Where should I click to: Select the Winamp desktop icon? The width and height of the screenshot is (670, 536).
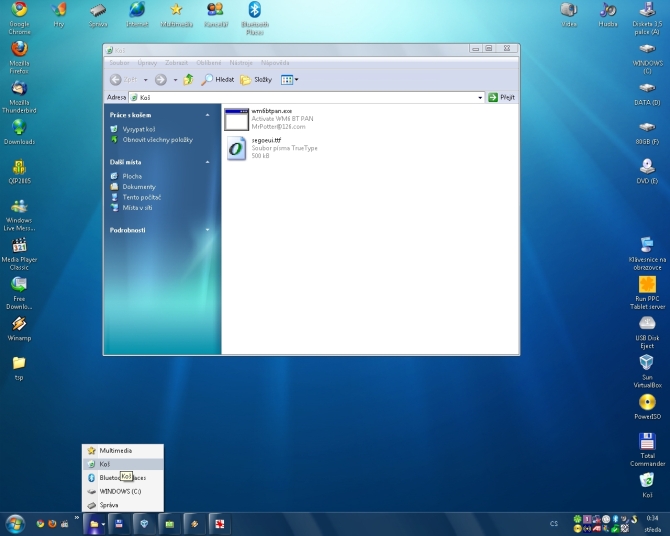[18, 326]
